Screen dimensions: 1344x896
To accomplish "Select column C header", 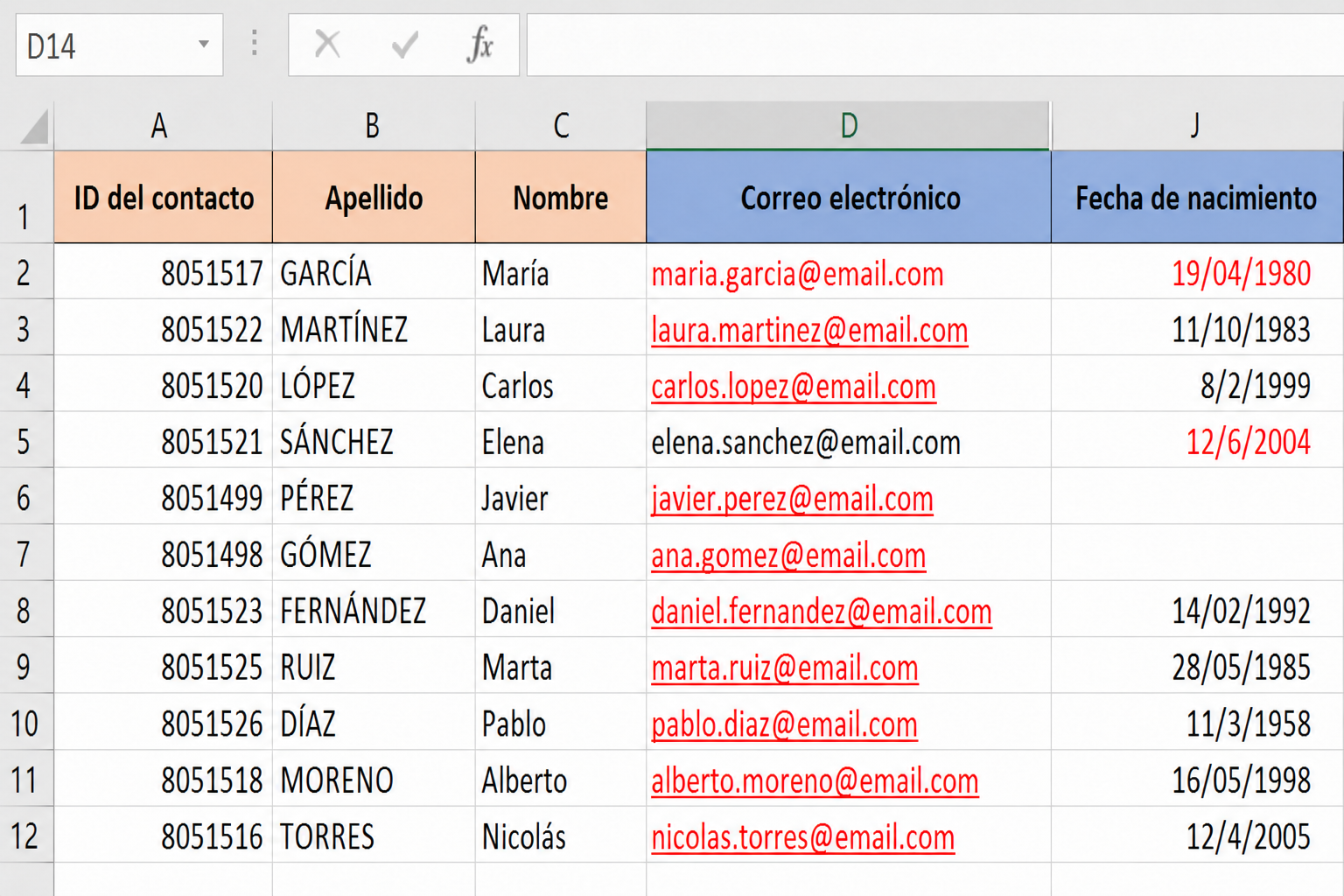I will (x=561, y=126).
